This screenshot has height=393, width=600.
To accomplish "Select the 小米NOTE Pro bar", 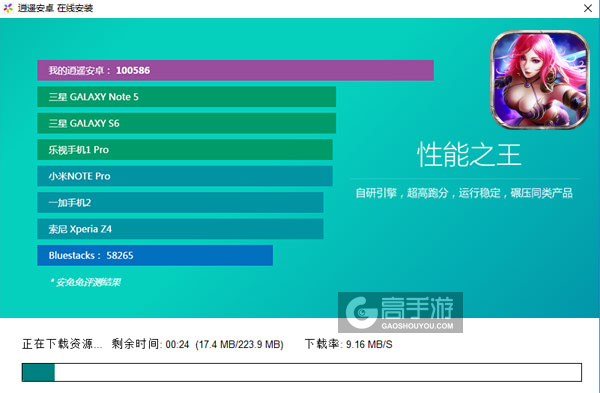I will coord(185,176).
